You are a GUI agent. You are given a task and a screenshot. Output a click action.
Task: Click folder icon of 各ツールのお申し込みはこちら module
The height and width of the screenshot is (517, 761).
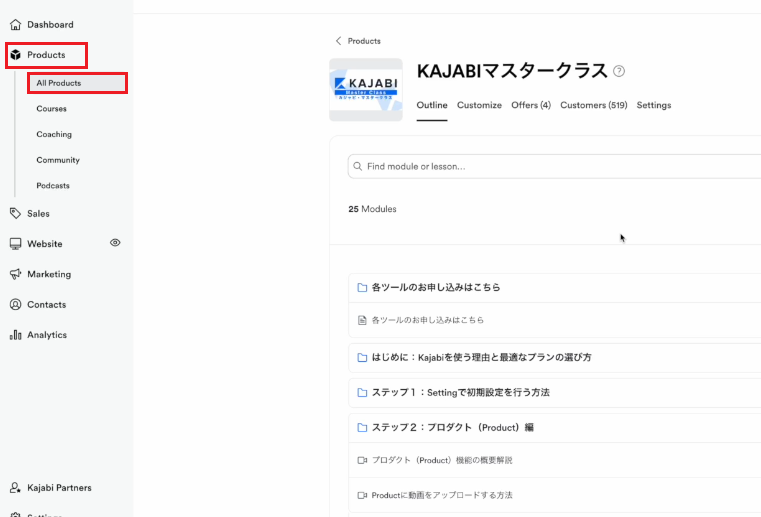[x=362, y=287]
